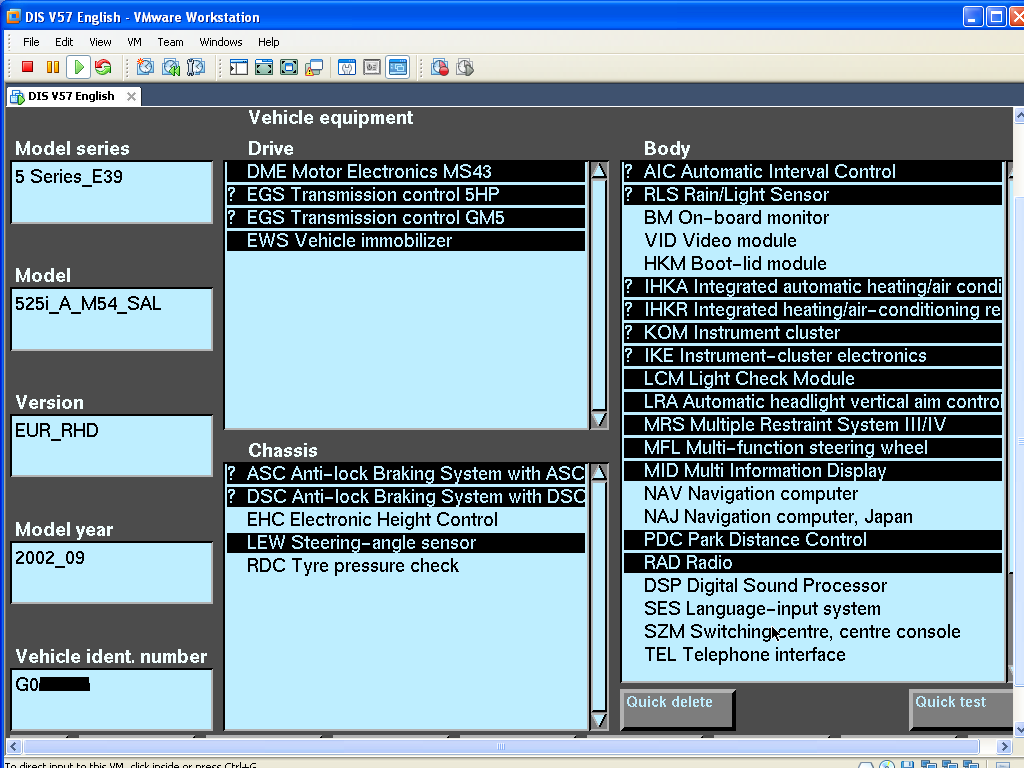Open the File menu

[31, 42]
